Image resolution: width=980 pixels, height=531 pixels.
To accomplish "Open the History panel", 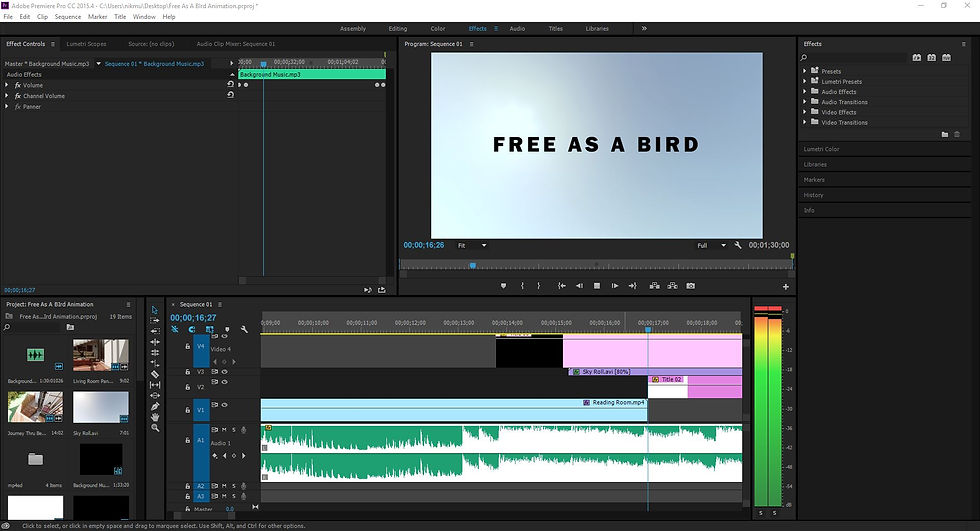I will (x=813, y=195).
